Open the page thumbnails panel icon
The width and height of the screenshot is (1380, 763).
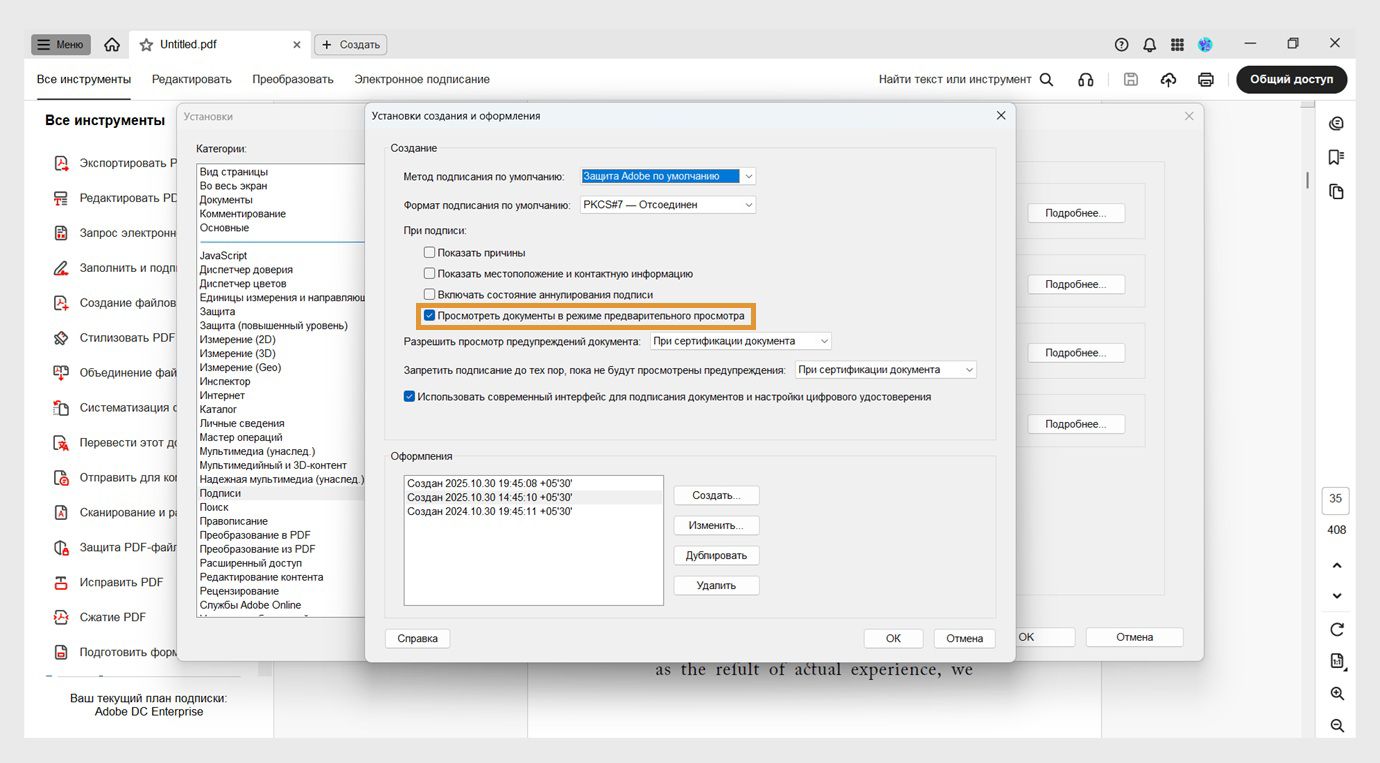coord(1336,191)
